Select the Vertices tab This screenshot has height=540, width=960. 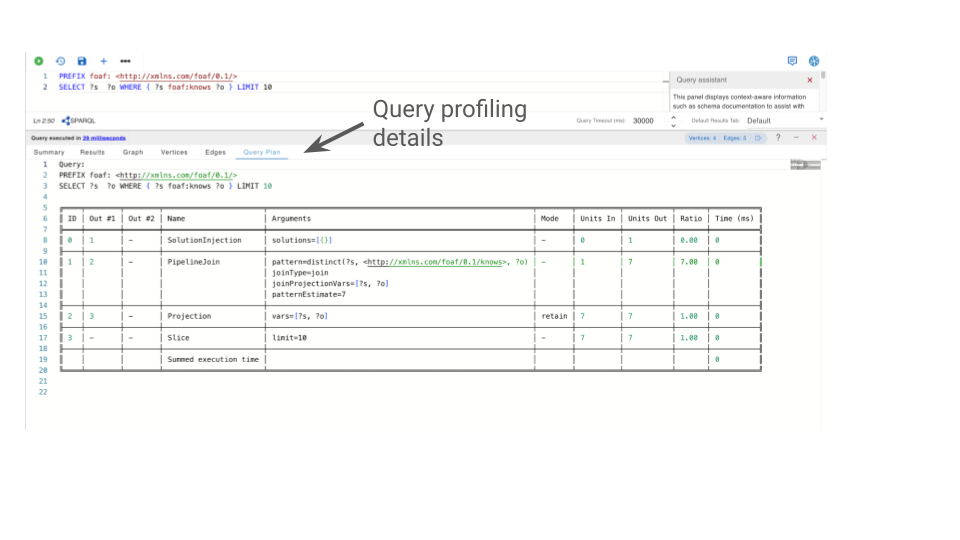(174, 152)
